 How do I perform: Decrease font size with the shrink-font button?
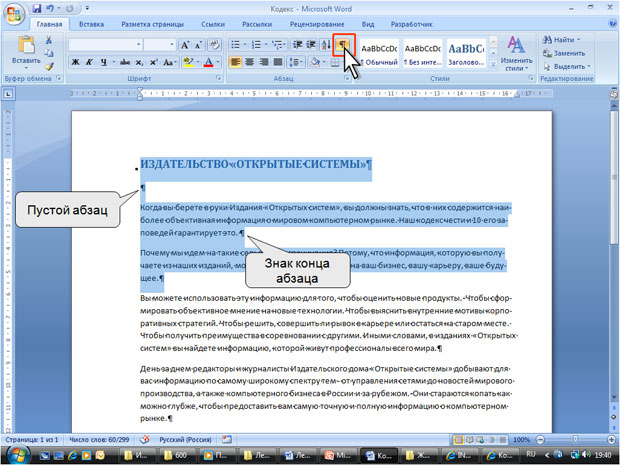198,45
